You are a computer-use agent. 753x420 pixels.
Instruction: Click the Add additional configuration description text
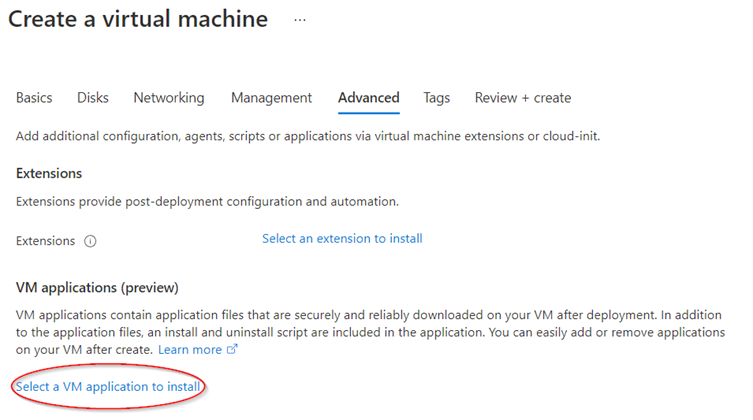308,136
